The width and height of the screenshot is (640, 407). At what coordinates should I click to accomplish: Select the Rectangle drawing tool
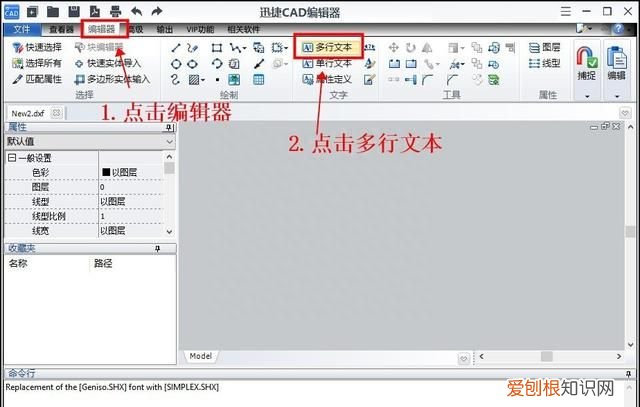click(x=217, y=48)
